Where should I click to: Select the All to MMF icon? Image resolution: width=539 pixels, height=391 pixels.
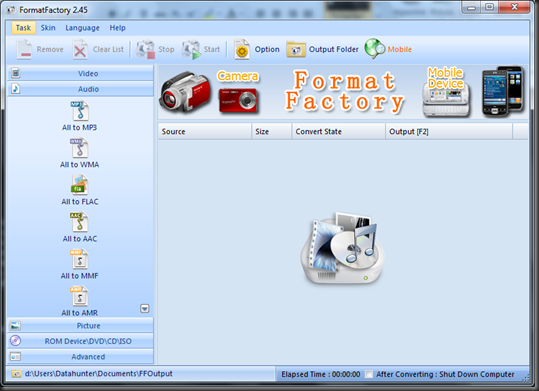(79, 259)
